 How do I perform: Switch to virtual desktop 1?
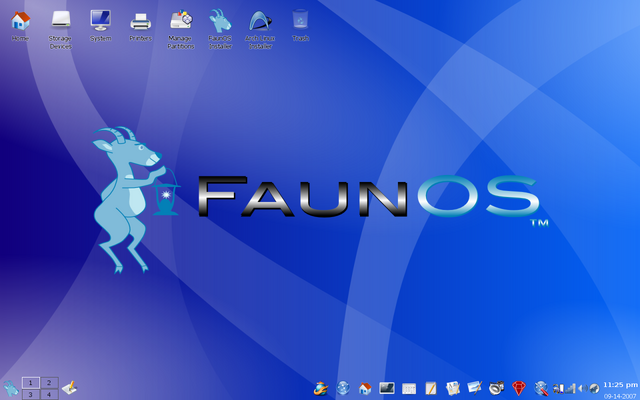tap(31, 382)
